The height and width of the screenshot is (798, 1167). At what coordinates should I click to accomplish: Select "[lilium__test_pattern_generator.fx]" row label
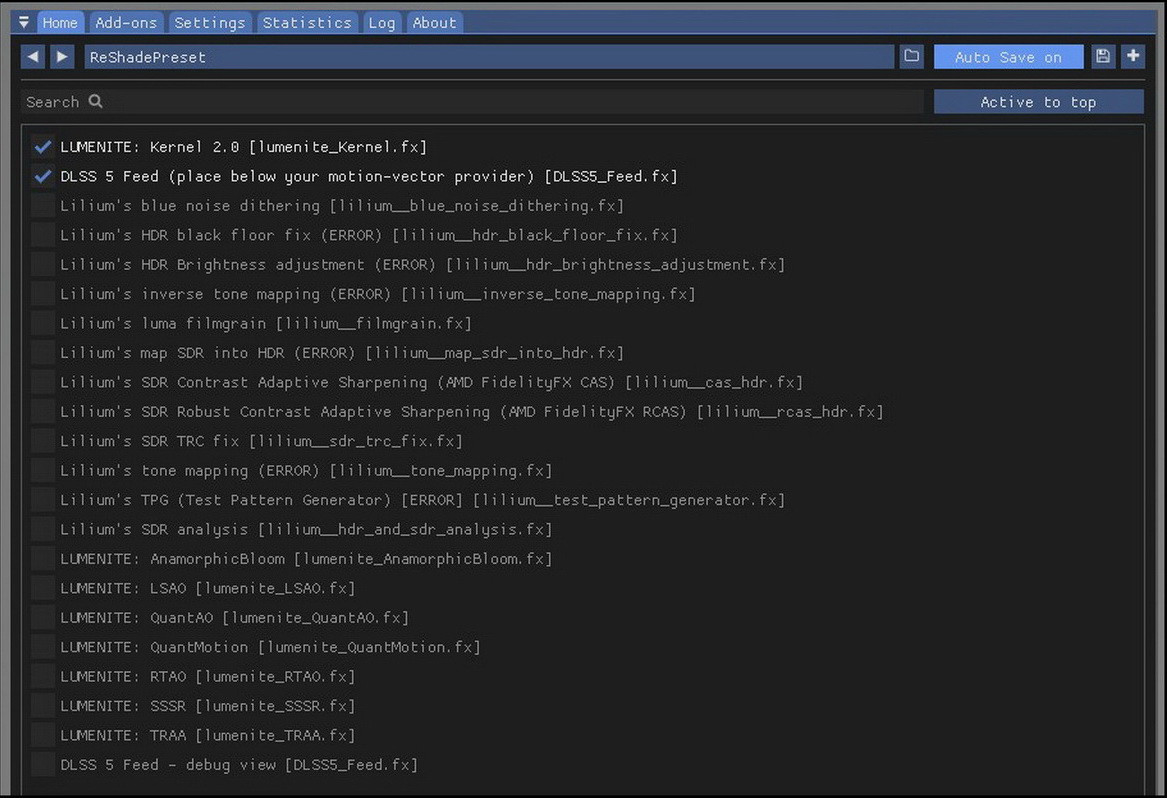(629, 499)
